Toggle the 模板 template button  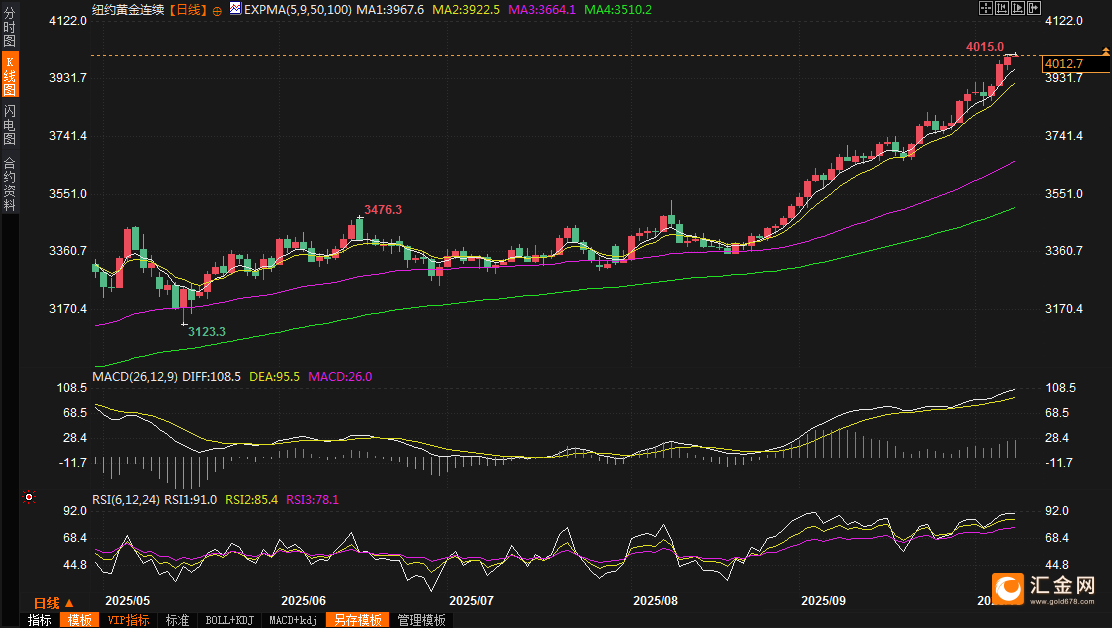coord(79,620)
